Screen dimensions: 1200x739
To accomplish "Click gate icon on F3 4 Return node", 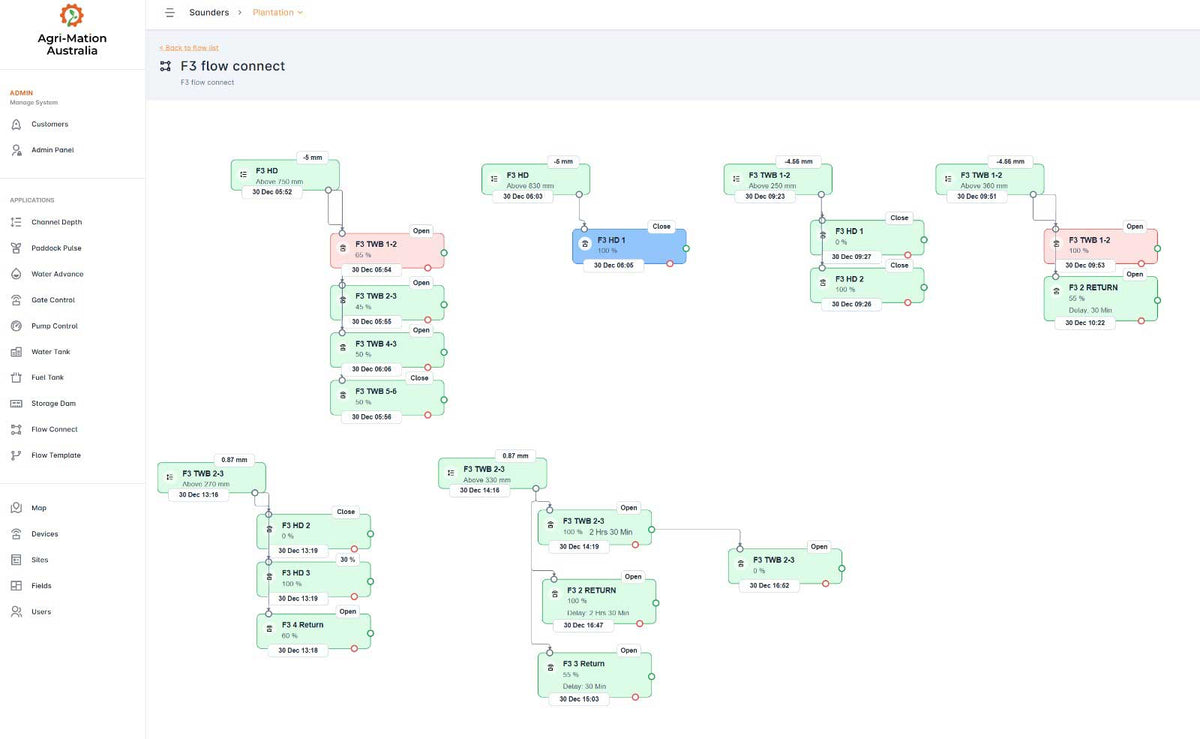I will pos(269,630).
